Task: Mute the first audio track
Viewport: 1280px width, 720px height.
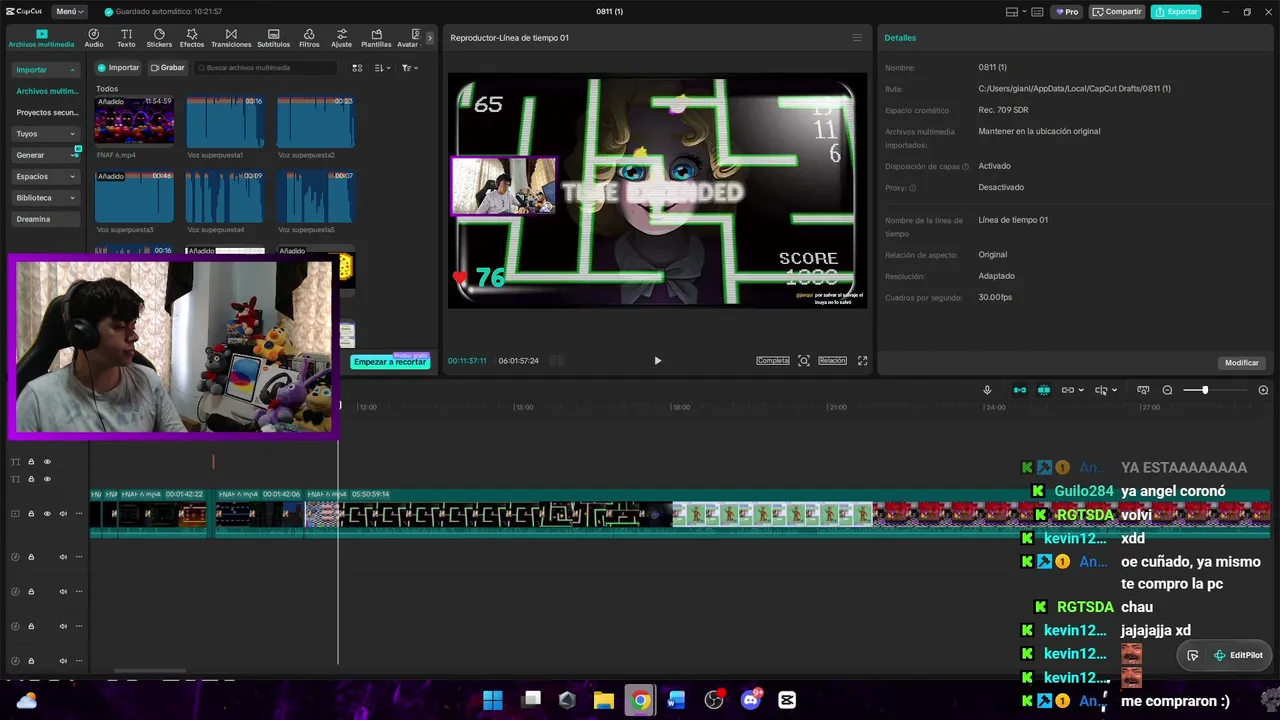Action: pyautogui.click(x=63, y=557)
